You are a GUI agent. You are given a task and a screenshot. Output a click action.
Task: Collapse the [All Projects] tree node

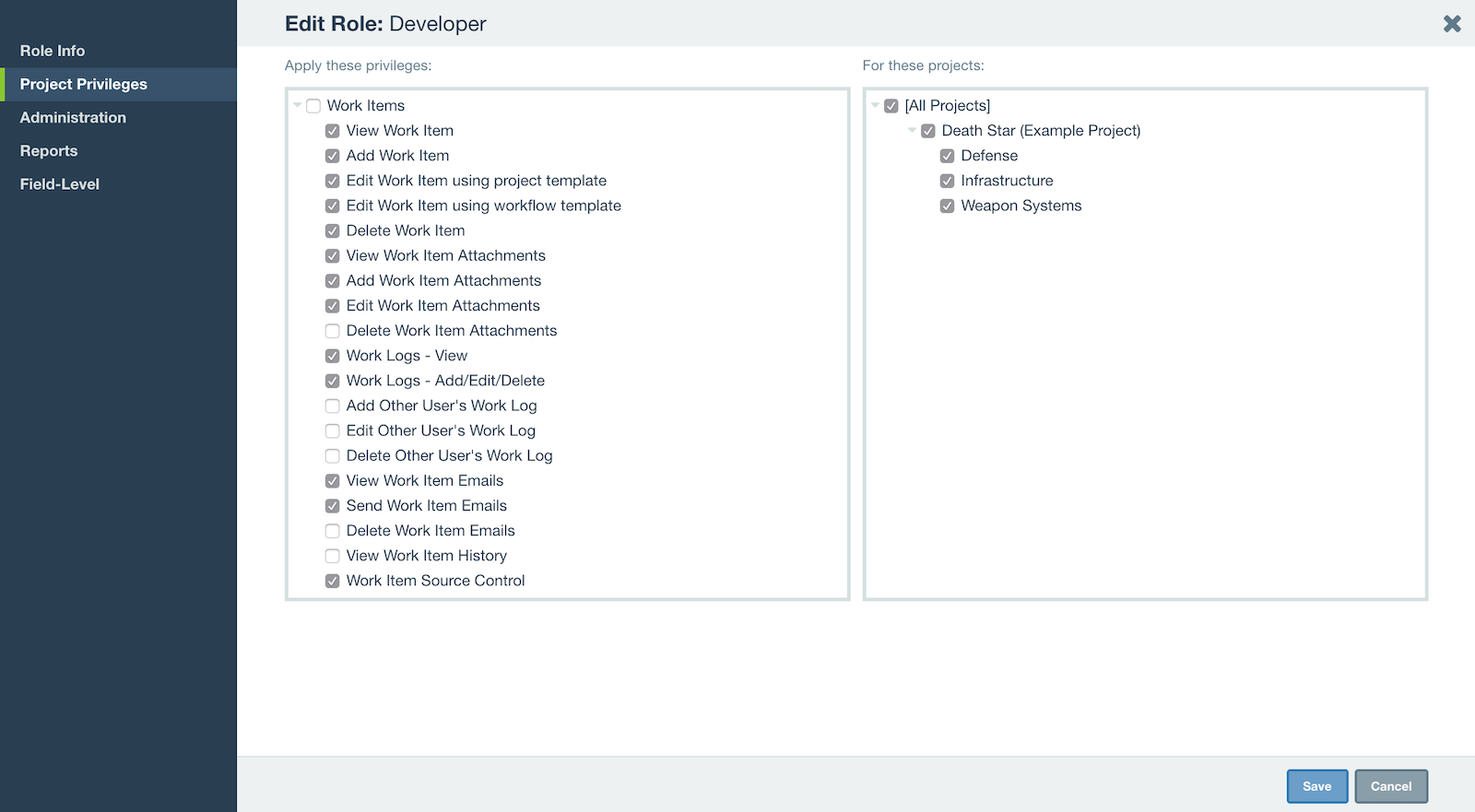coord(875,105)
